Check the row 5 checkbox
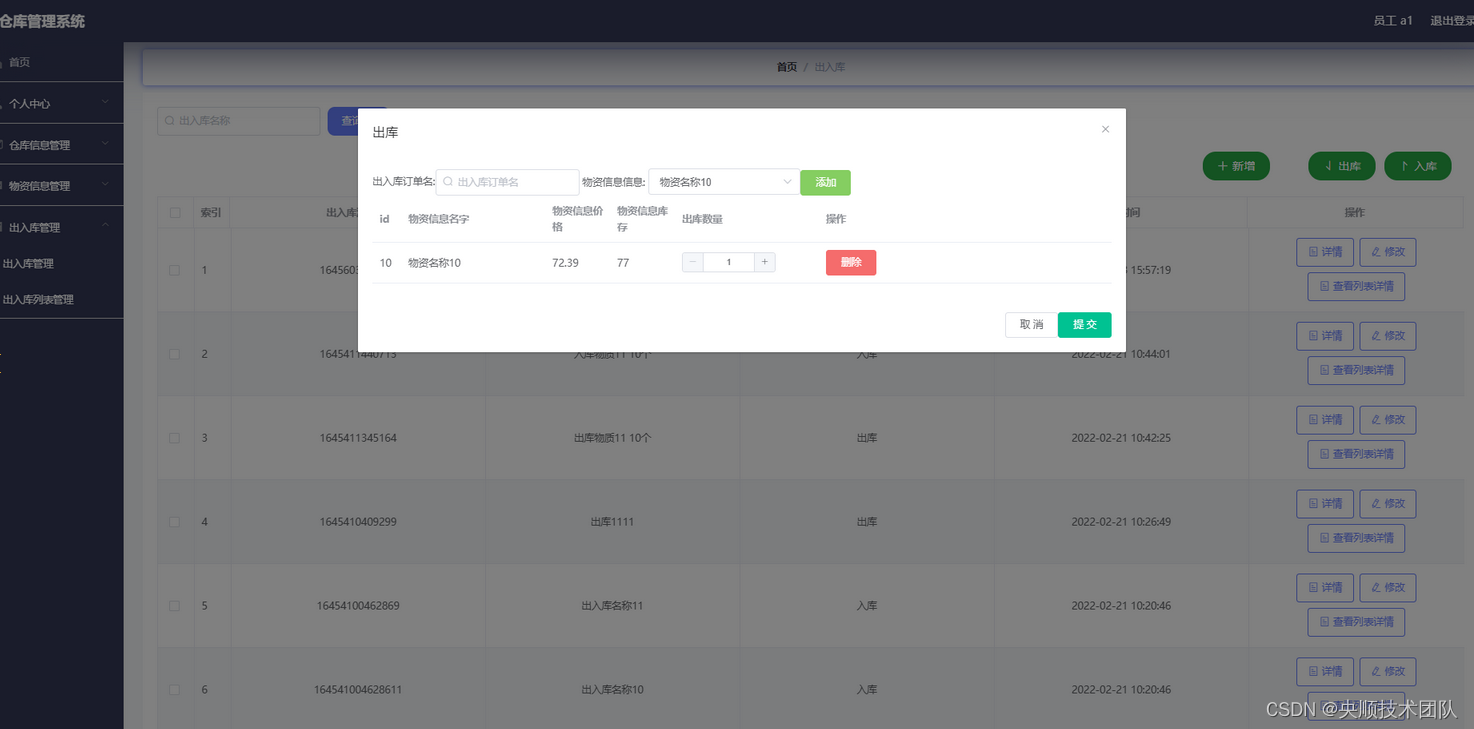Screen dimensions: 1474x729 [175, 606]
